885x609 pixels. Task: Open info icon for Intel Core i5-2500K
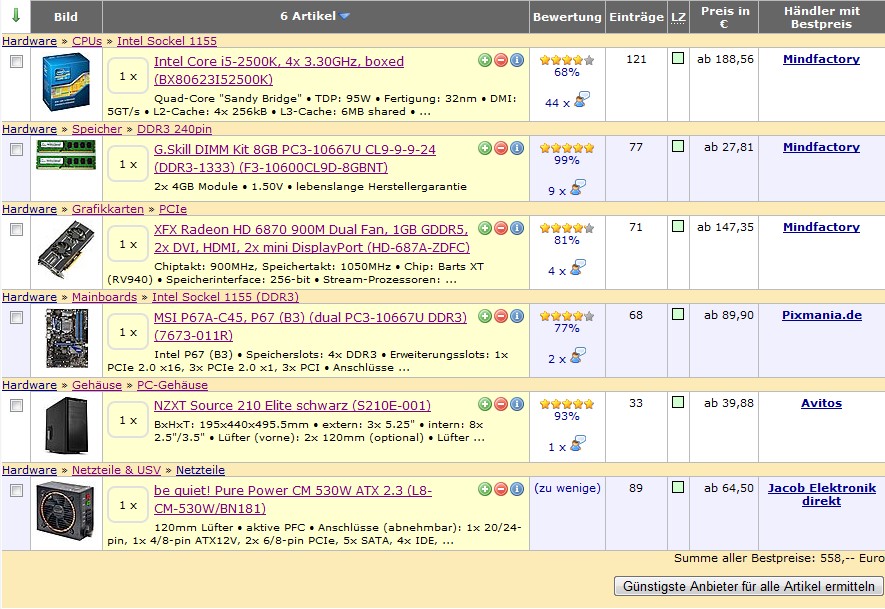click(516, 60)
